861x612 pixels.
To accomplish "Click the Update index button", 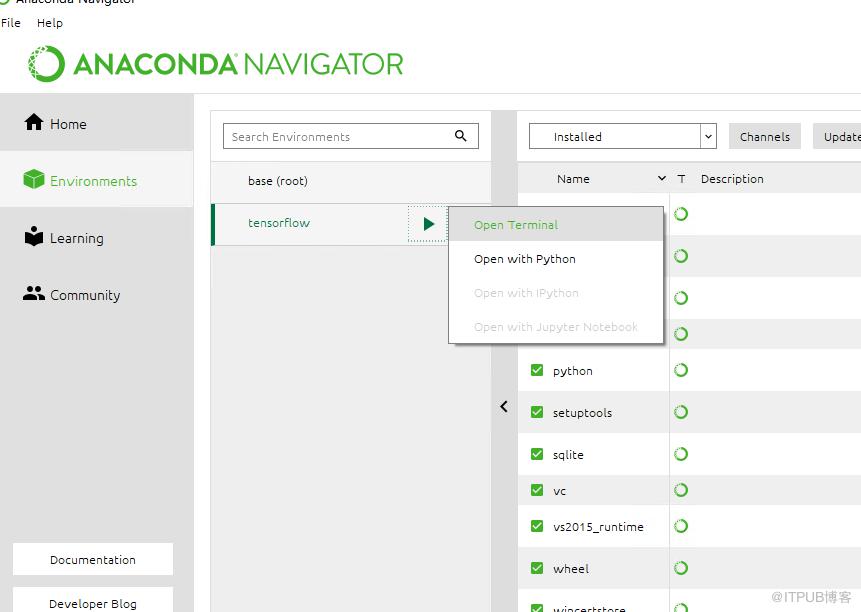I will click(837, 136).
